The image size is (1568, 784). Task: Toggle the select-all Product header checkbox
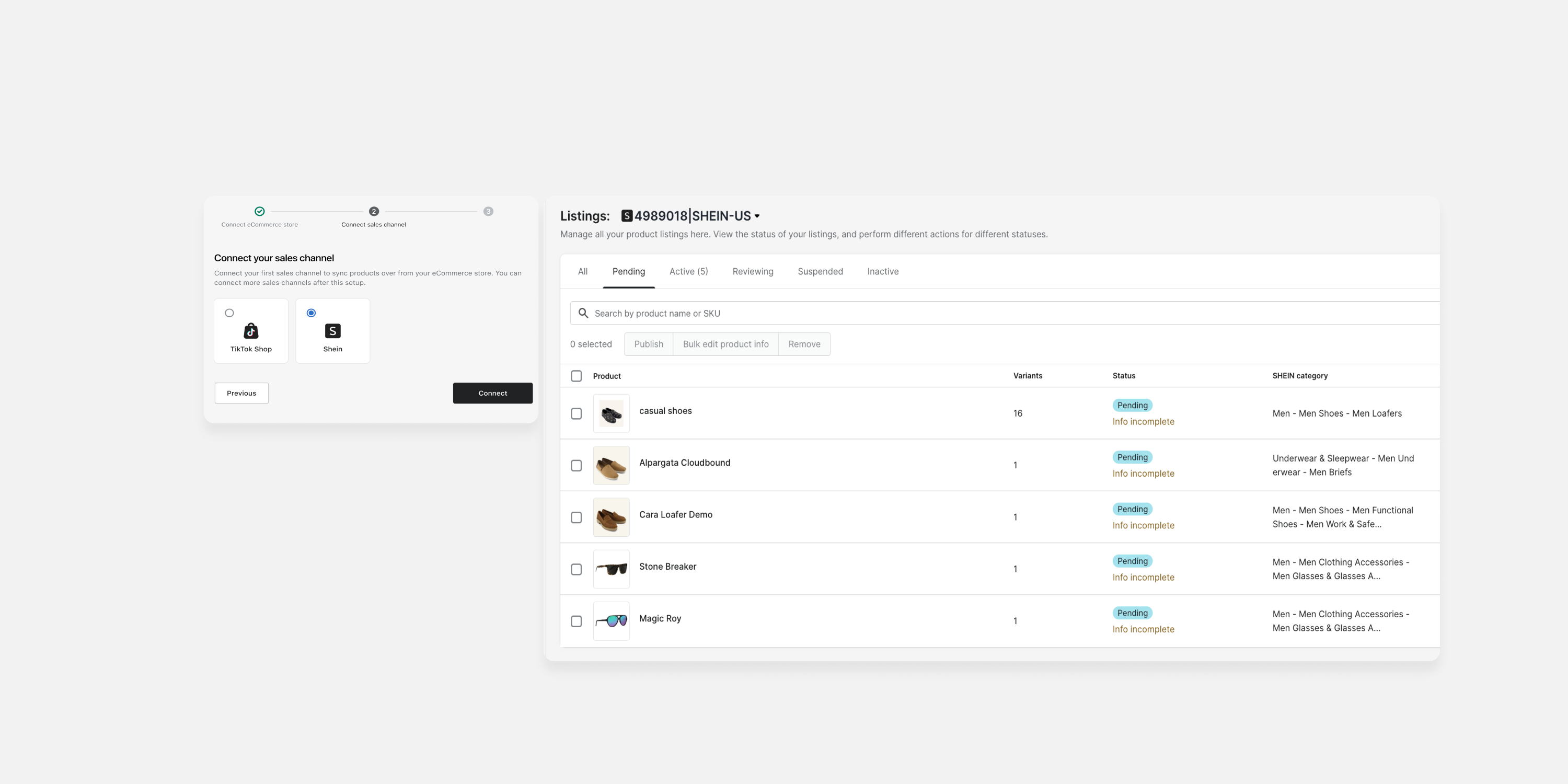tap(577, 376)
